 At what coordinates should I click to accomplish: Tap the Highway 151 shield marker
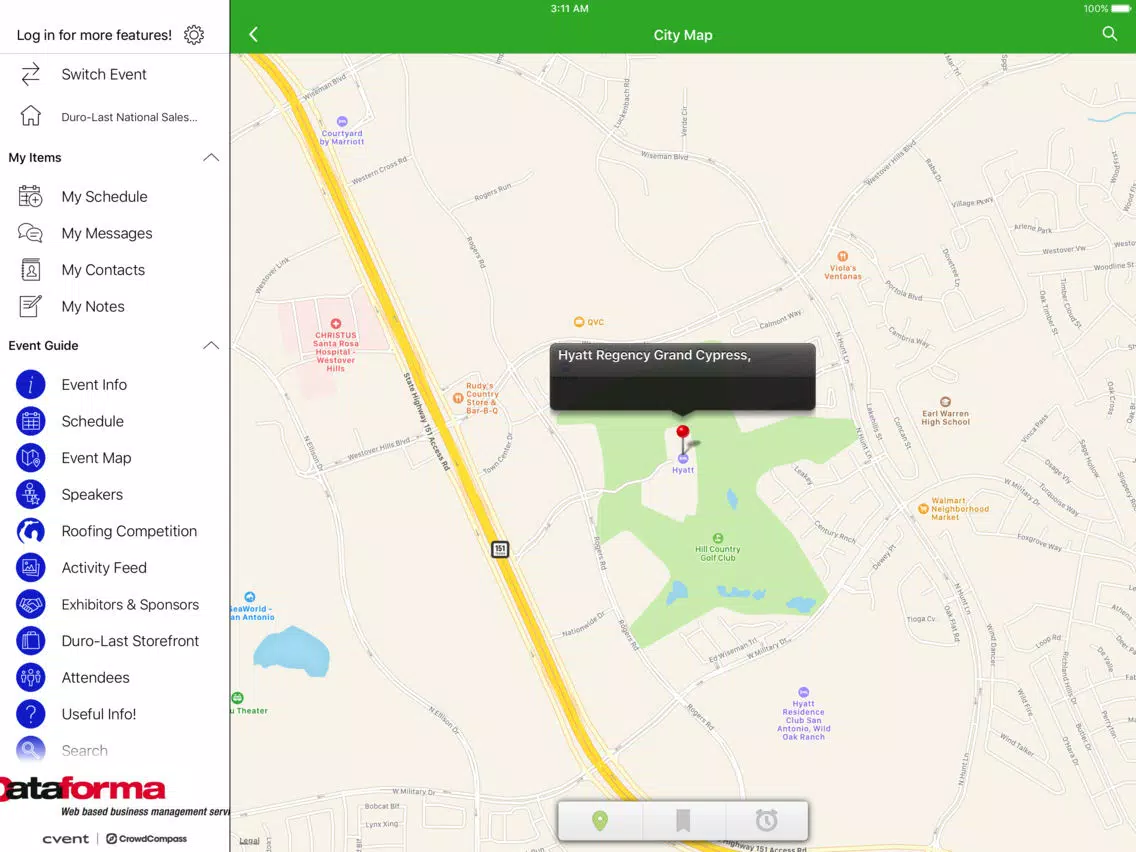[500, 549]
